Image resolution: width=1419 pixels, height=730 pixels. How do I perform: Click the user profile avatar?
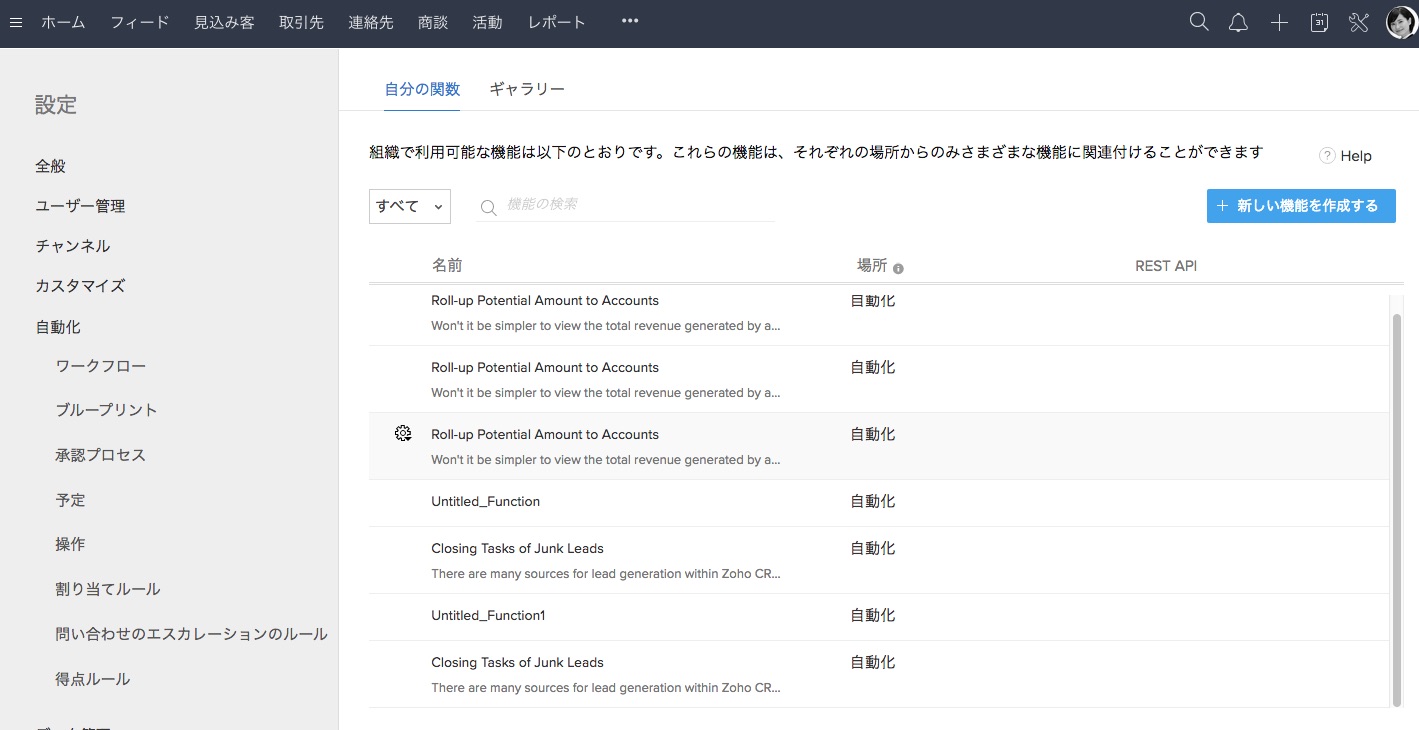pos(1400,23)
